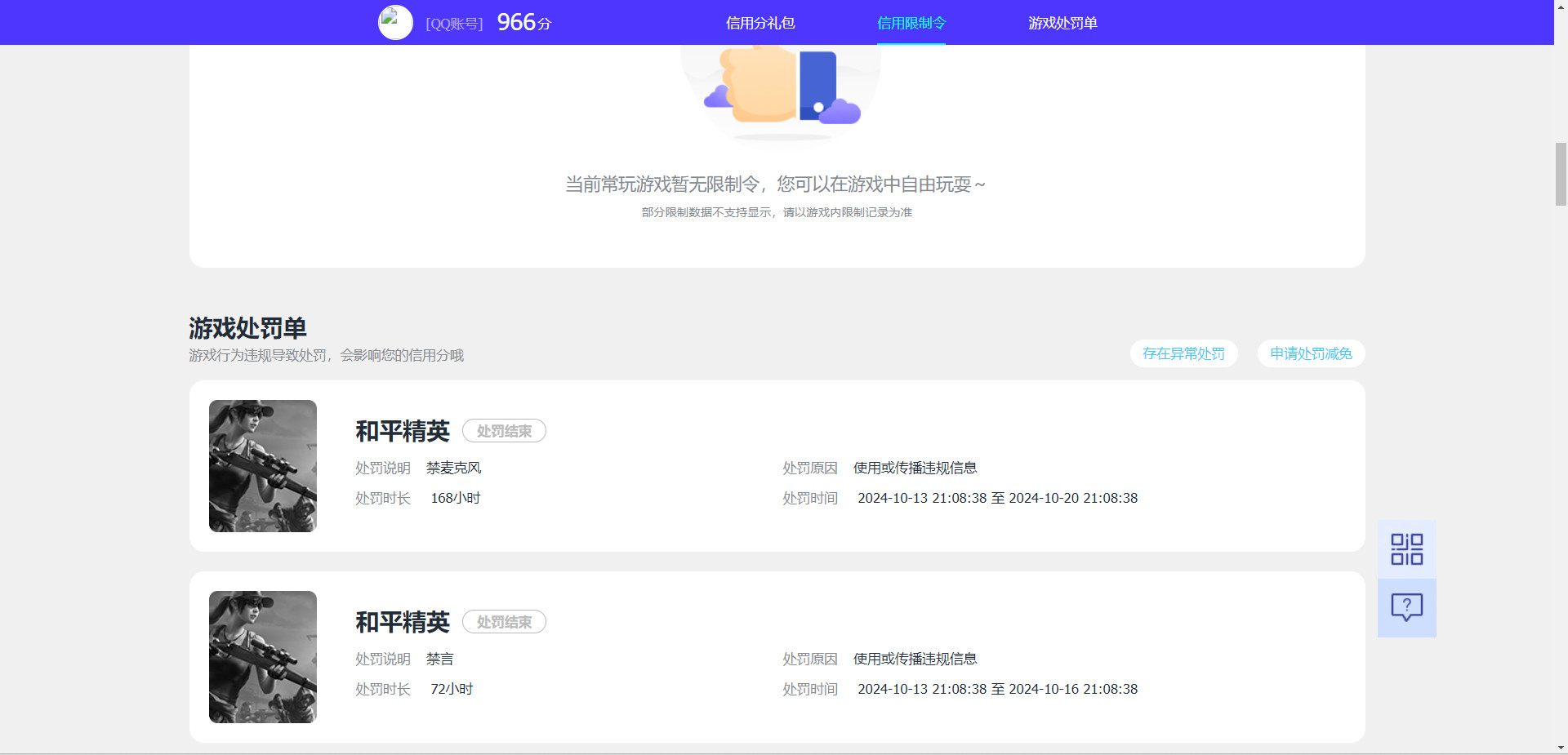1568x755 pixels.
Task: Switch to the 信用限制令 tab
Action: click(x=911, y=23)
